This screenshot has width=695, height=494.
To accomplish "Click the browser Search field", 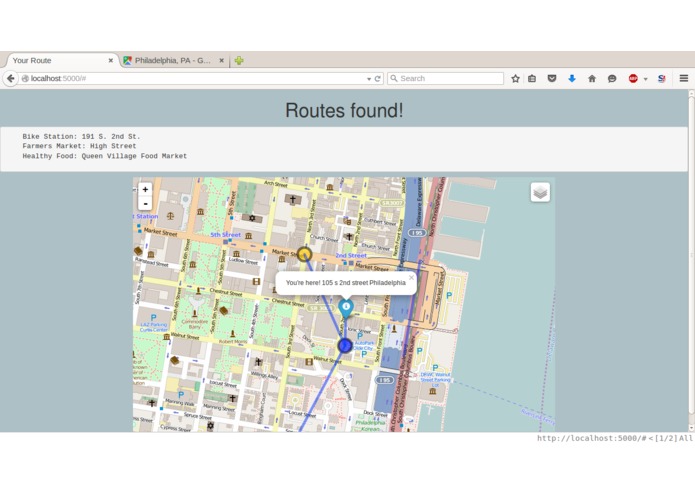I will click(x=445, y=78).
